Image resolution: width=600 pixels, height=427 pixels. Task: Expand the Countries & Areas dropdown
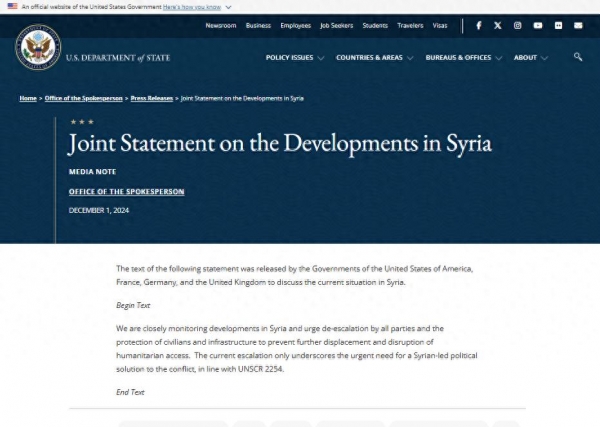[x=374, y=58]
